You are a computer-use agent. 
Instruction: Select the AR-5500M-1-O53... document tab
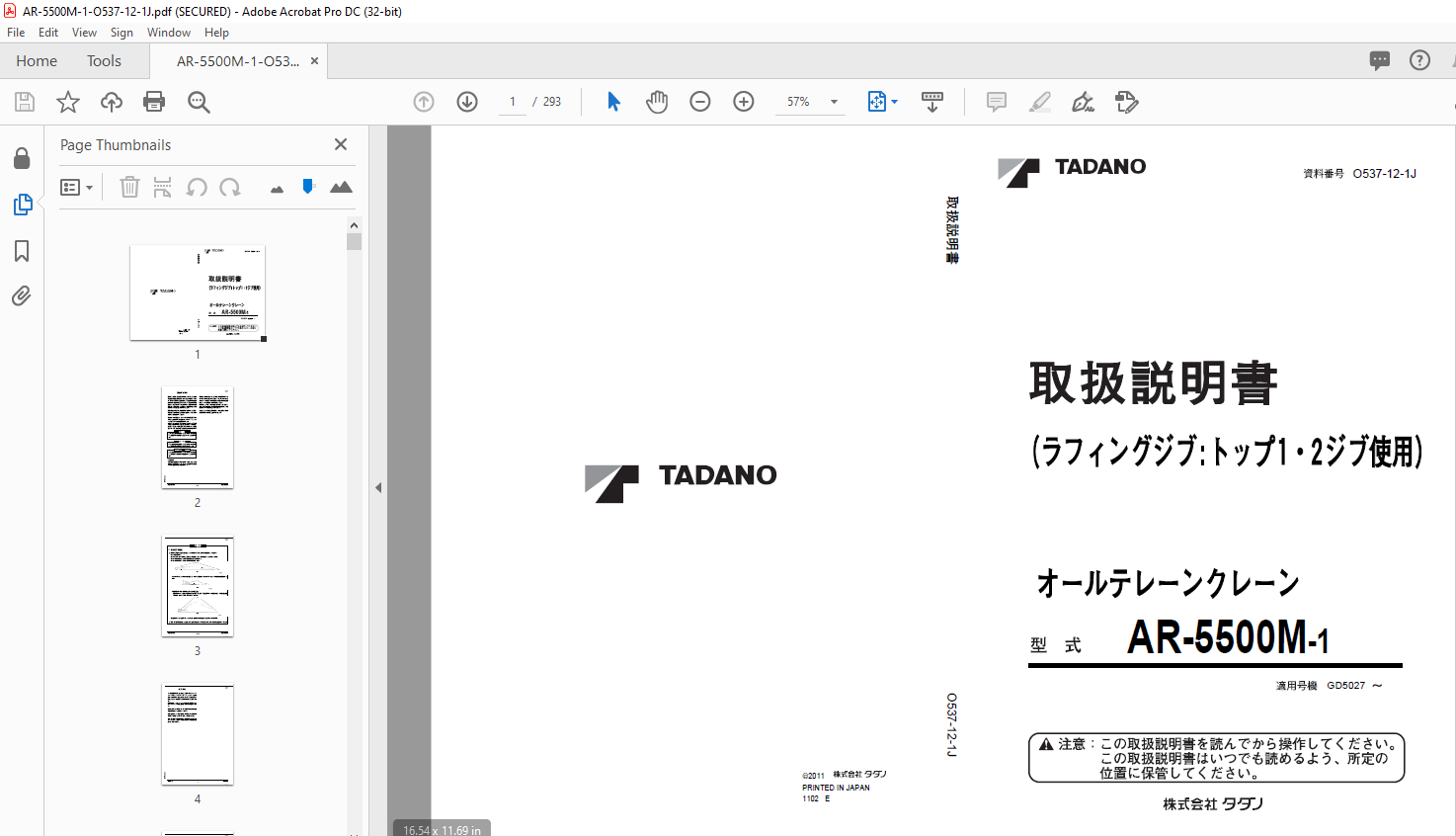[237, 61]
